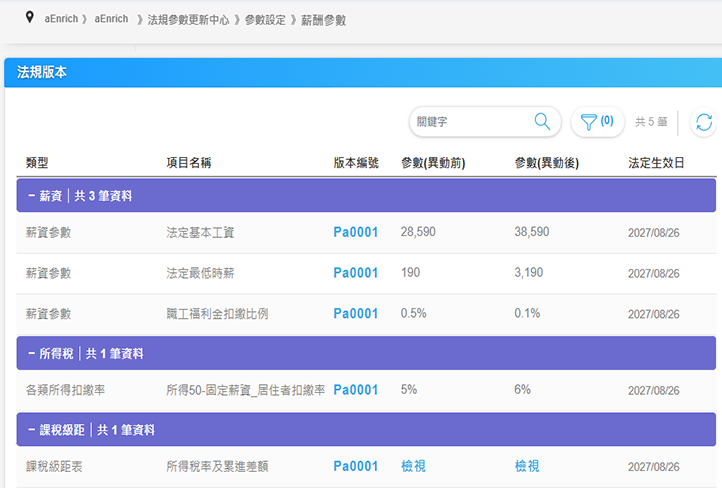
Task: Collapse the 課稅級距 group
Action: coord(32,430)
